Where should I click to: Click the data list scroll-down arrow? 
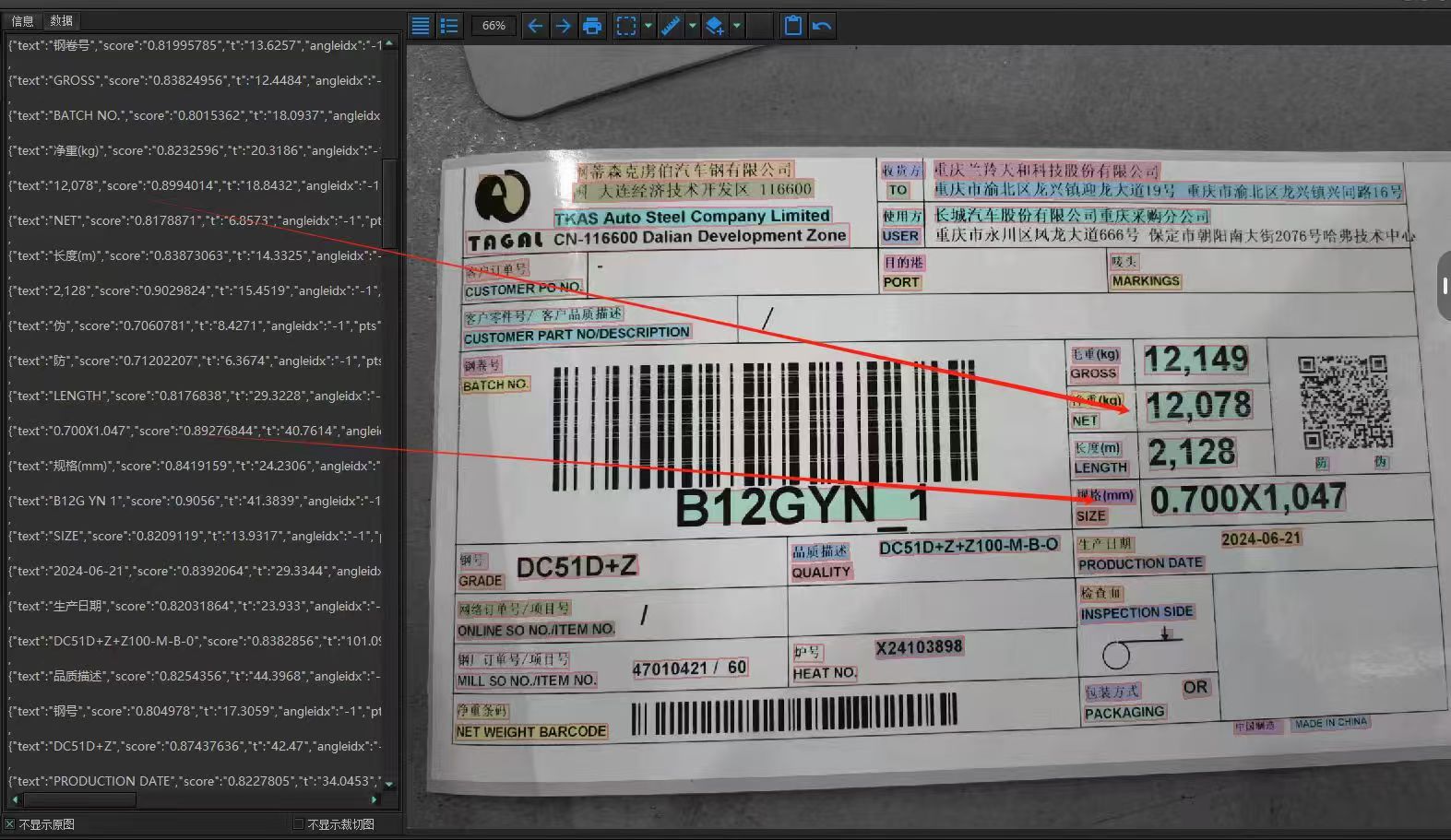389,784
